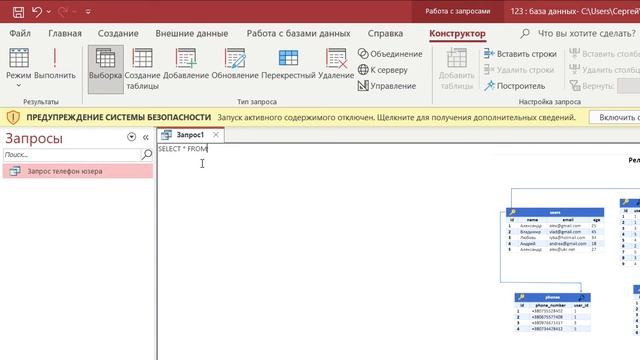Screen dimensions: 640x360
Task: Close the Запрос1 tab
Action: pyautogui.click(x=216, y=135)
